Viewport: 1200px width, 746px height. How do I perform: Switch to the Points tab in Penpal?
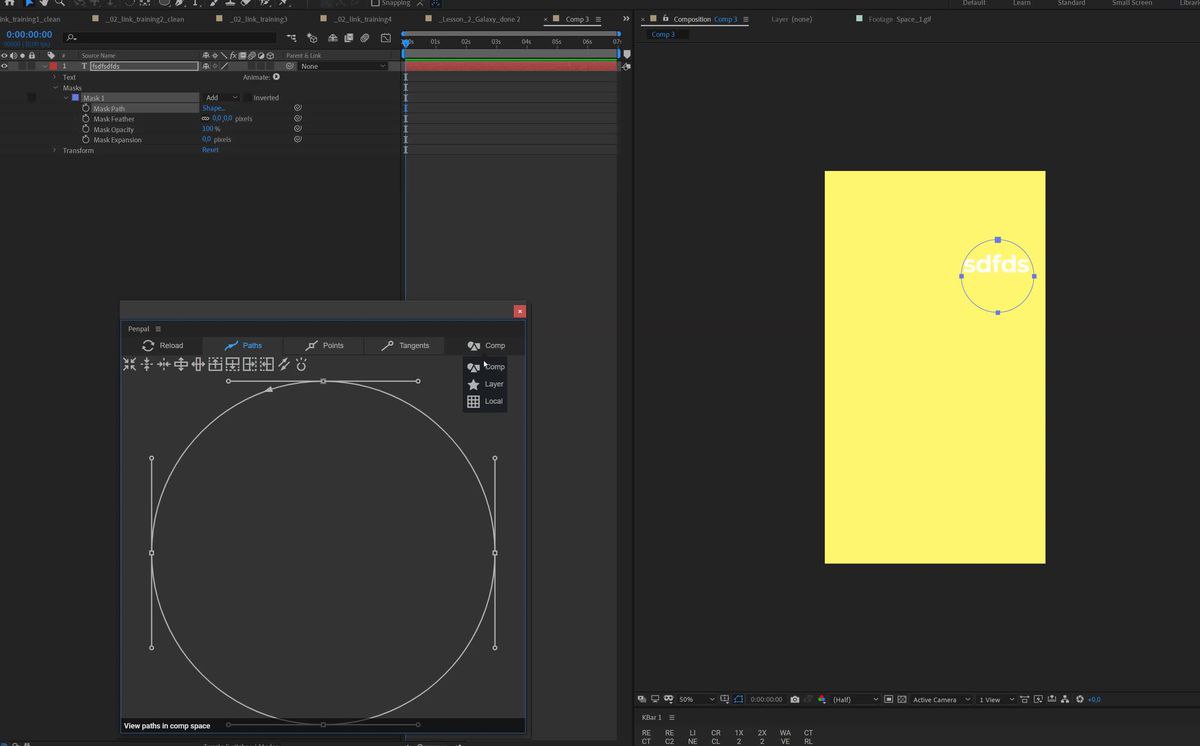325,345
